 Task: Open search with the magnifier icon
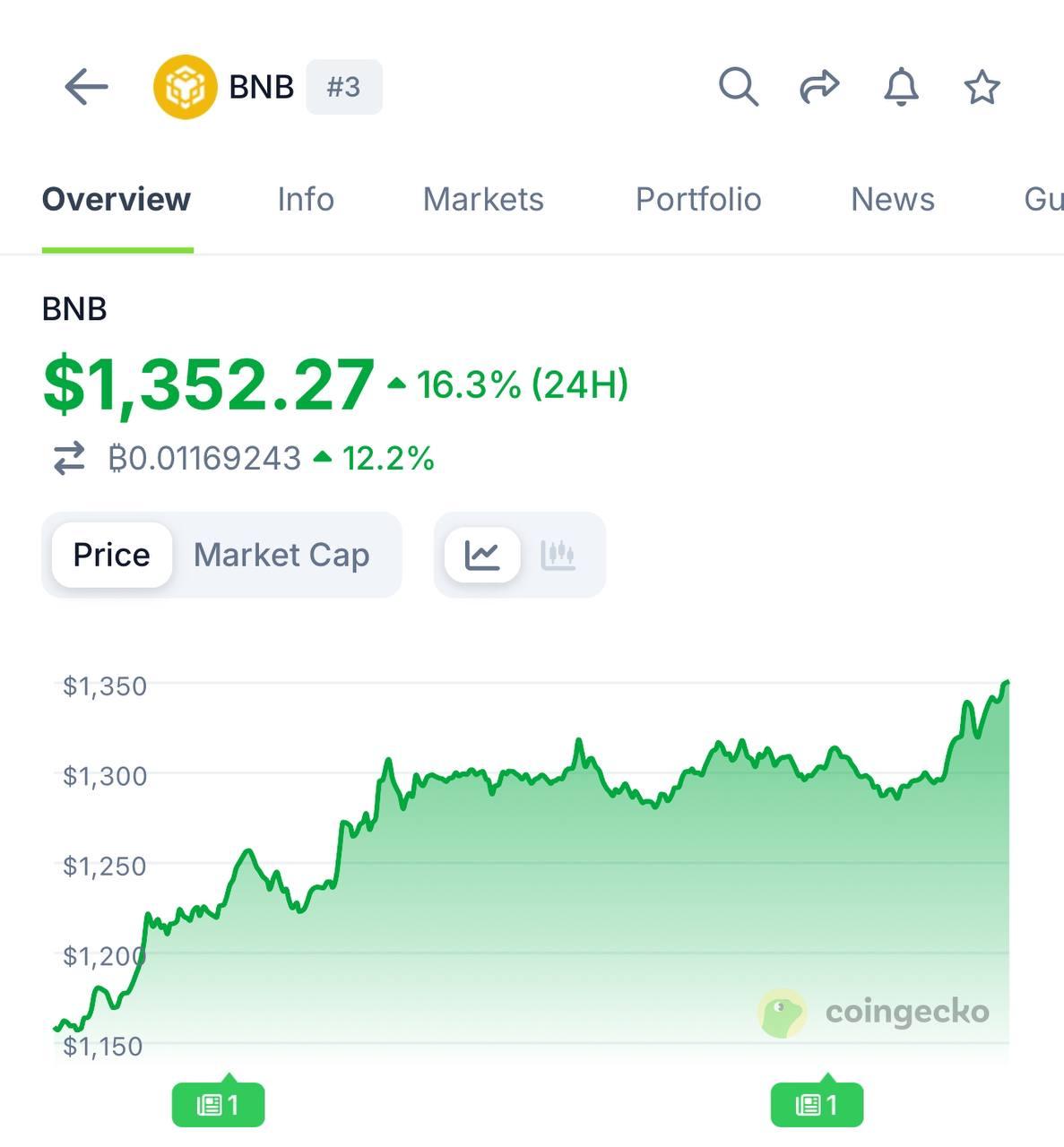pyautogui.click(x=739, y=87)
